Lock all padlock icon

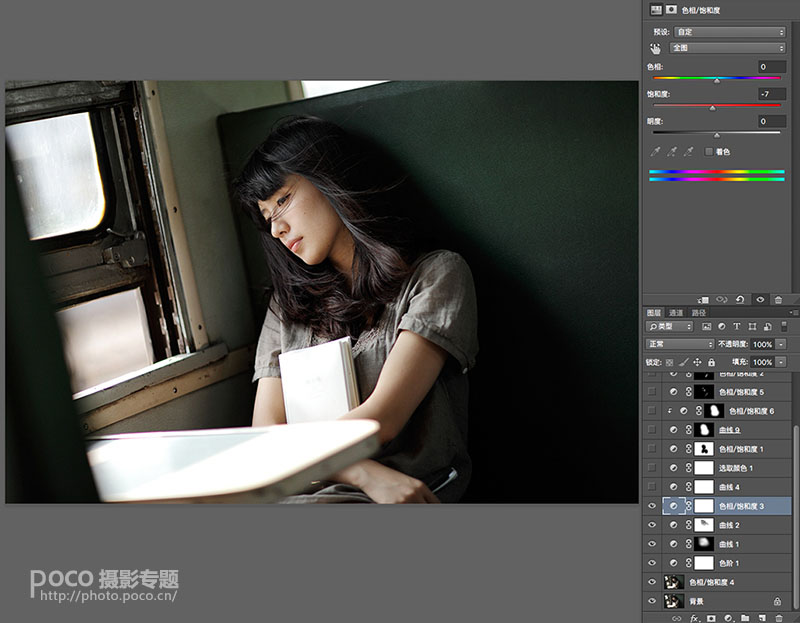pyautogui.click(x=711, y=362)
